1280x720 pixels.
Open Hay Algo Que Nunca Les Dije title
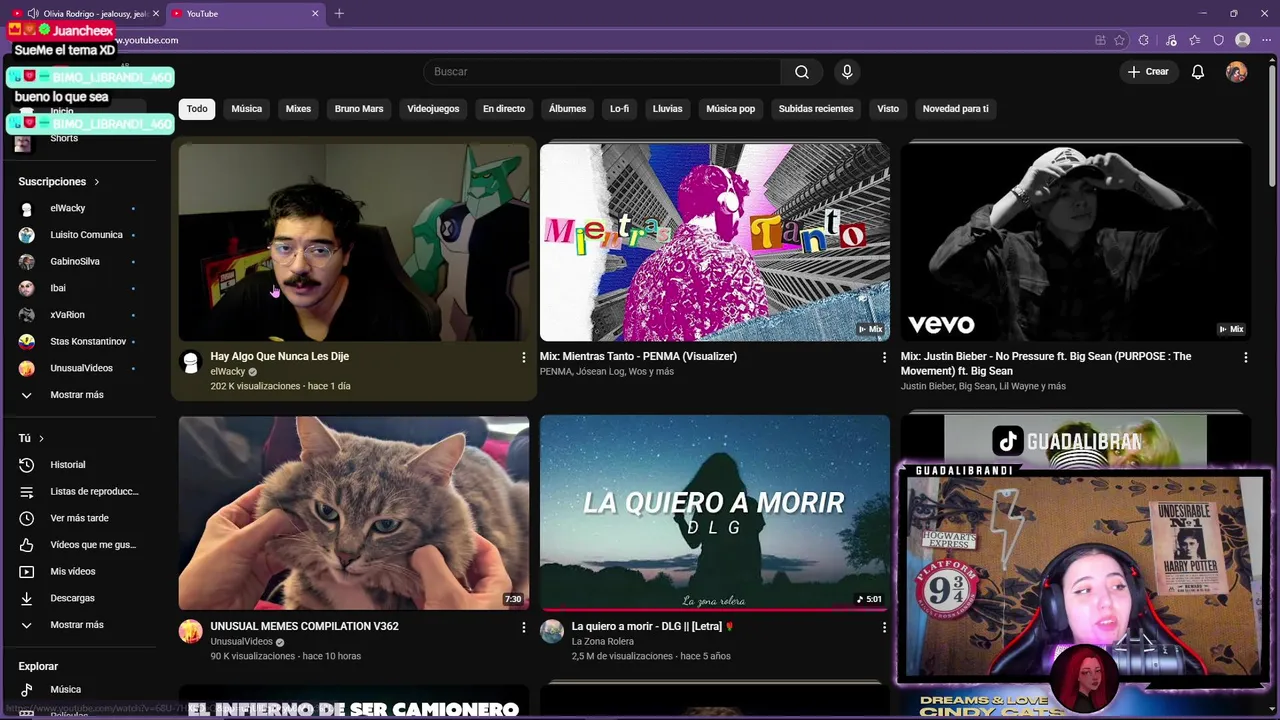pyautogui.click(x=280, y=357)
